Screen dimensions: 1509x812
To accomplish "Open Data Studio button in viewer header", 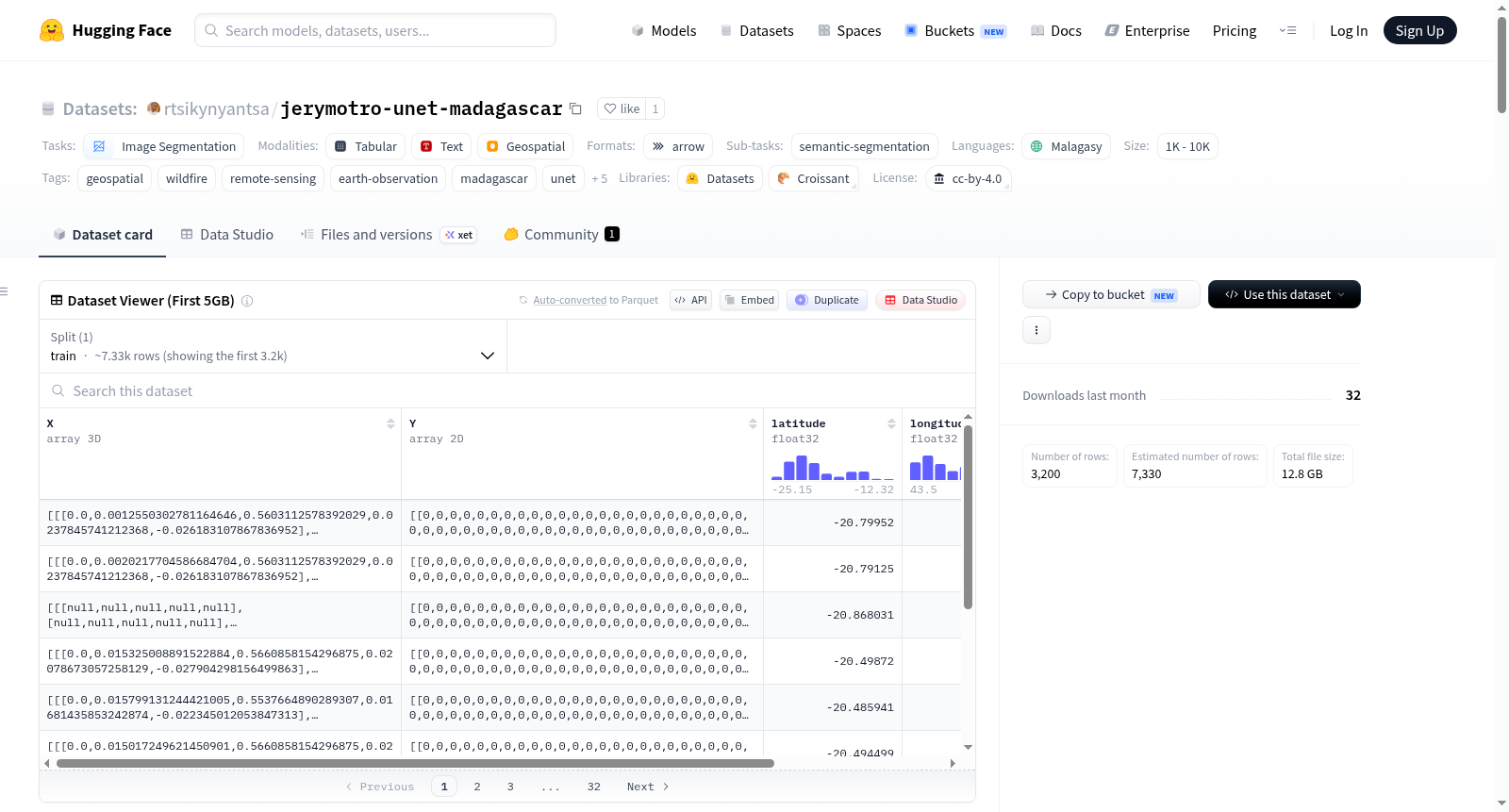I will click(920, 300).
